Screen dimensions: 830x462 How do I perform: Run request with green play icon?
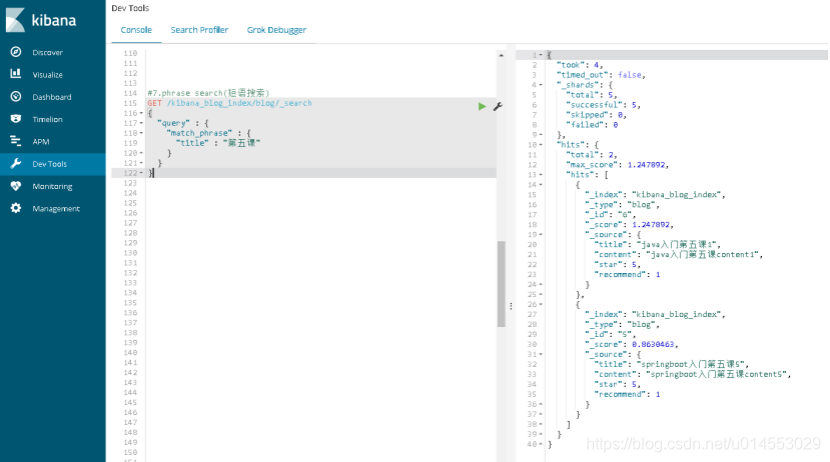click(482, 106)
